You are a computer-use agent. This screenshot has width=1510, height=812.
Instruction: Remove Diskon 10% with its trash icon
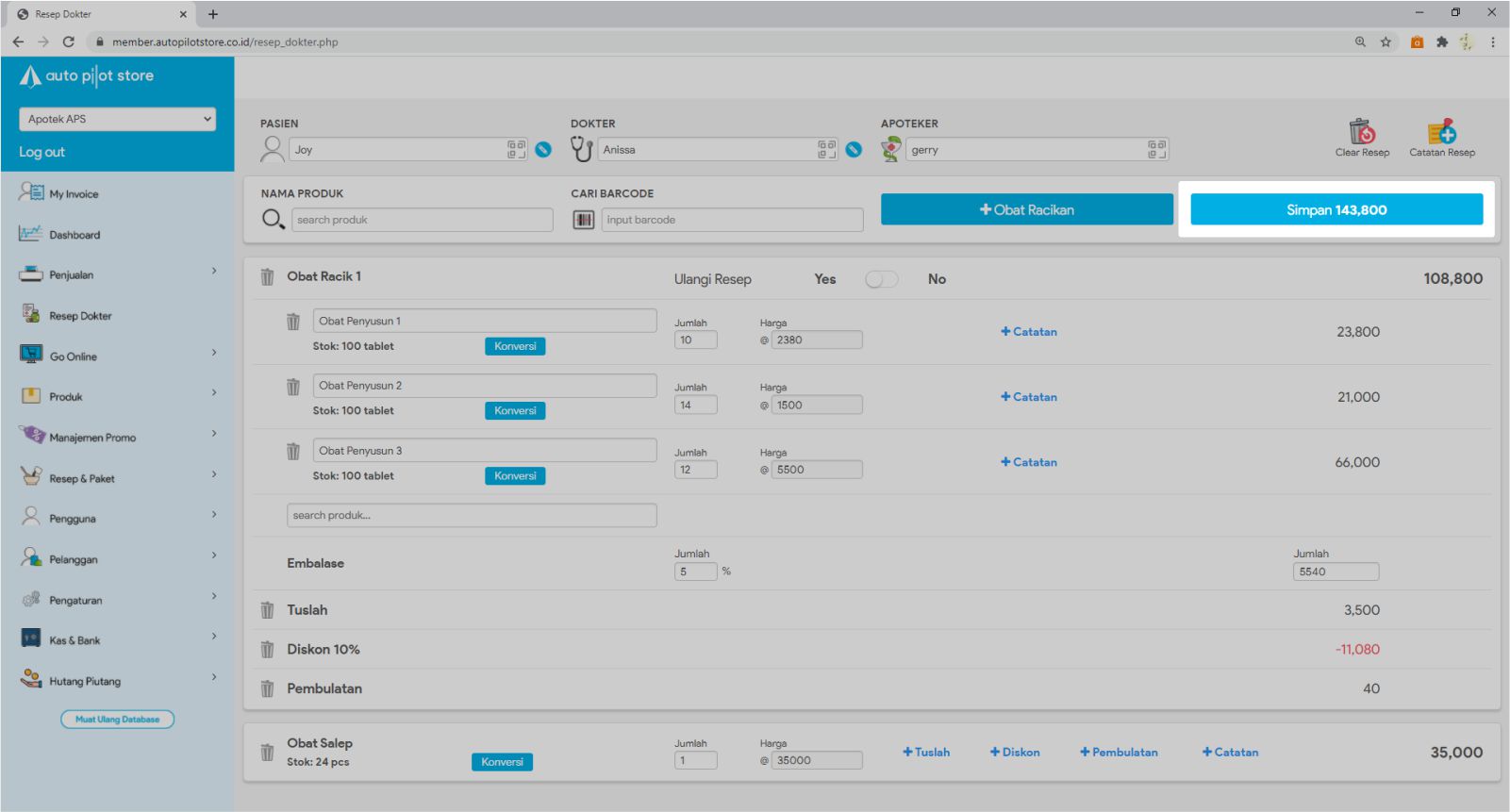click(267, 650)
